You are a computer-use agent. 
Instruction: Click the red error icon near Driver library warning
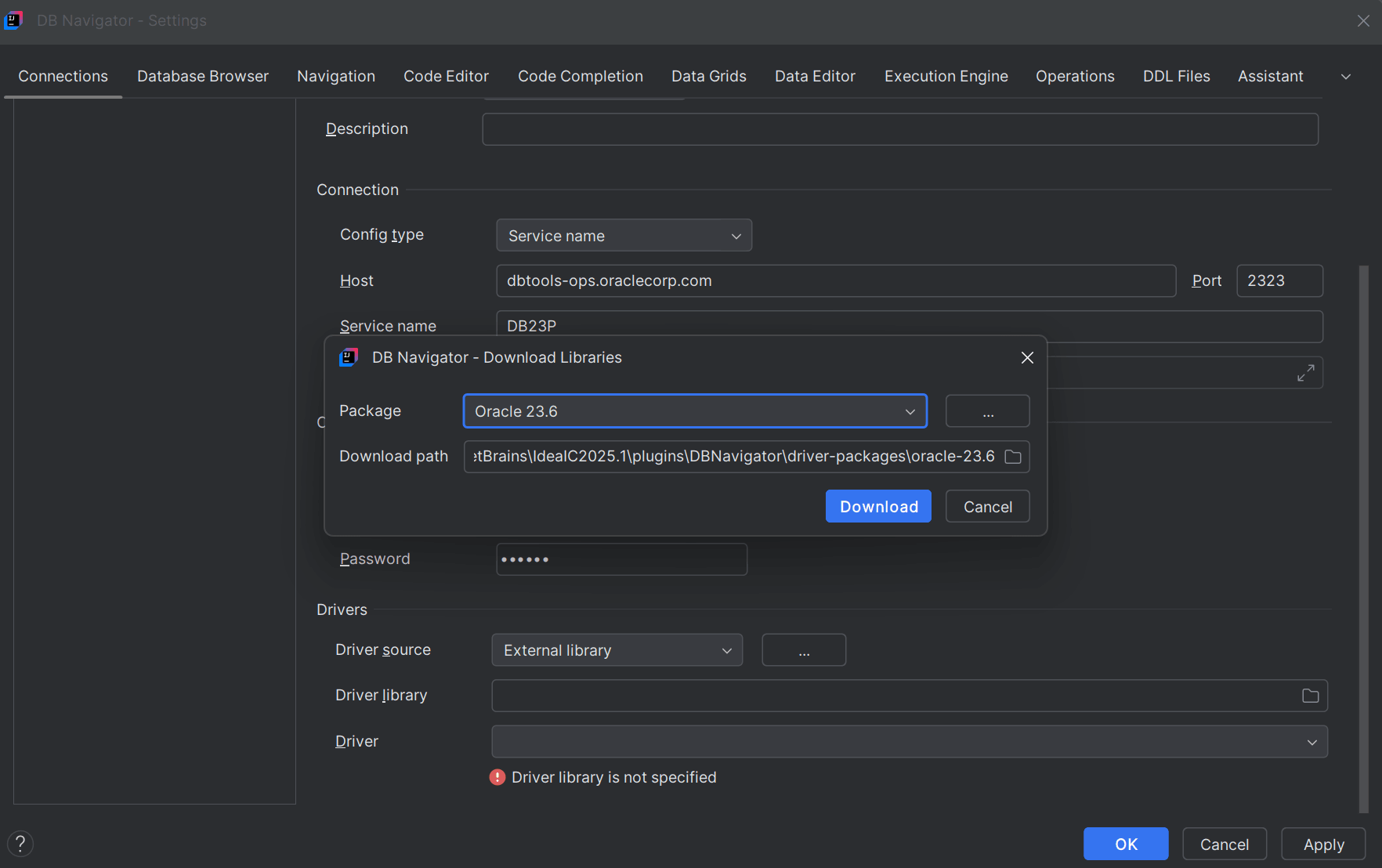click(497, 777)
